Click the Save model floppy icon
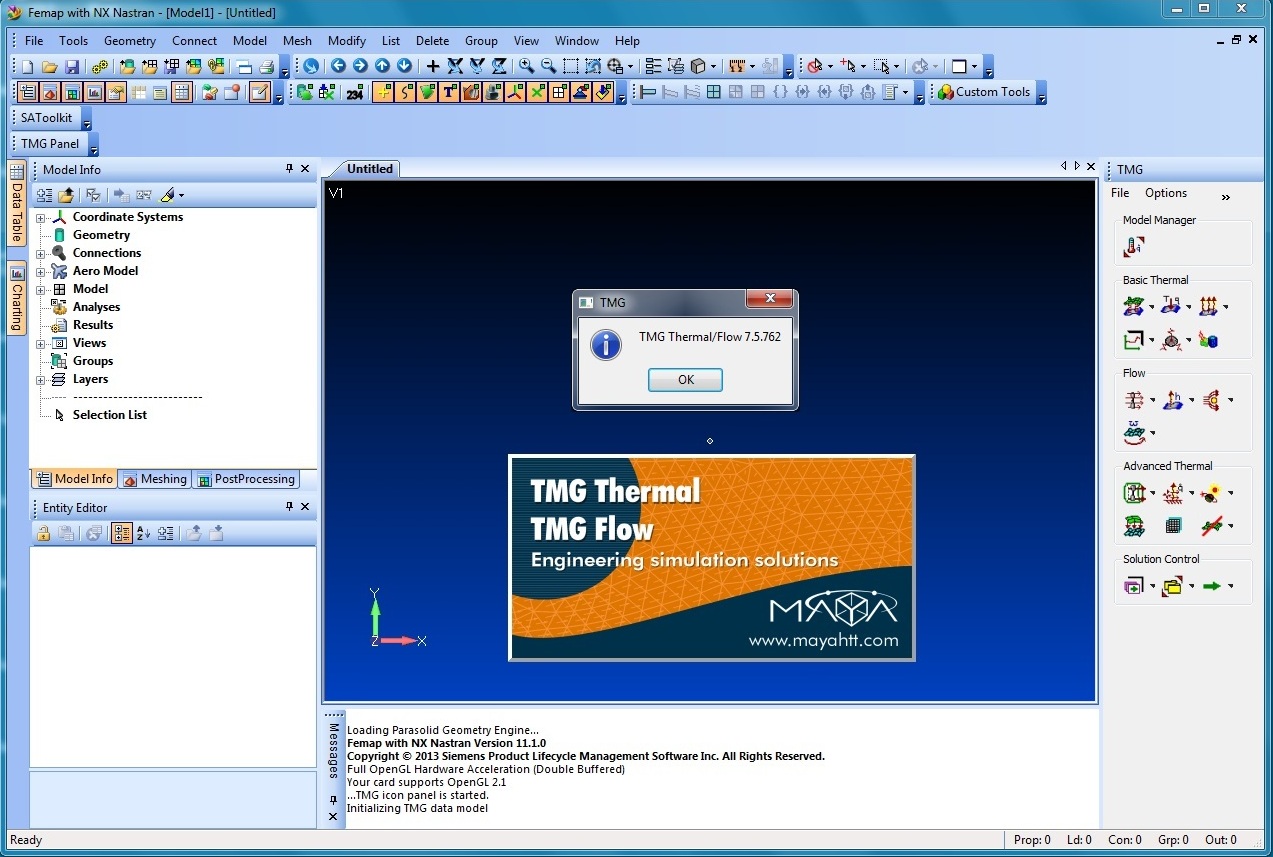 pyautogui.click(x=72, y=67)
